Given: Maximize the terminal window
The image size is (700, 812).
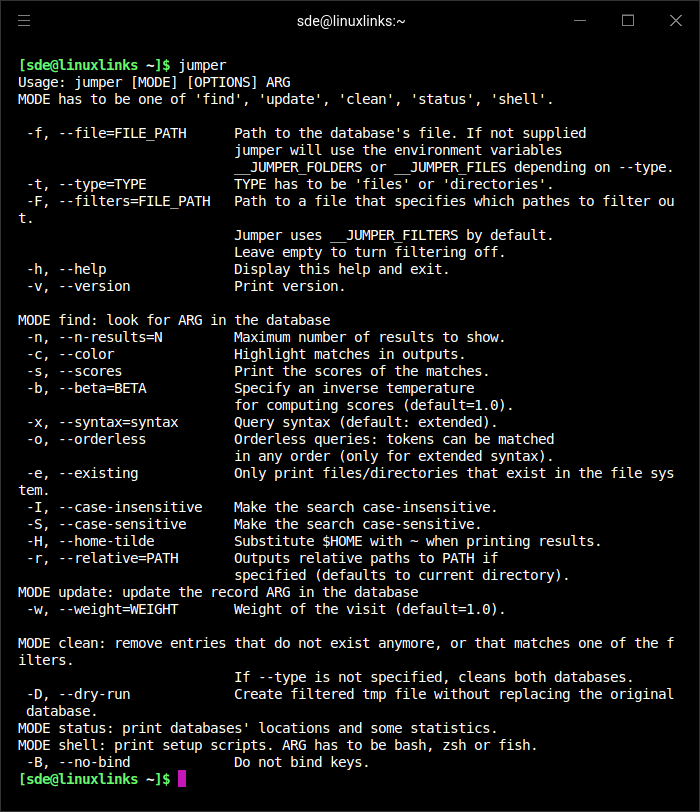Looking at the screenshot, I should tap(628, 20).
